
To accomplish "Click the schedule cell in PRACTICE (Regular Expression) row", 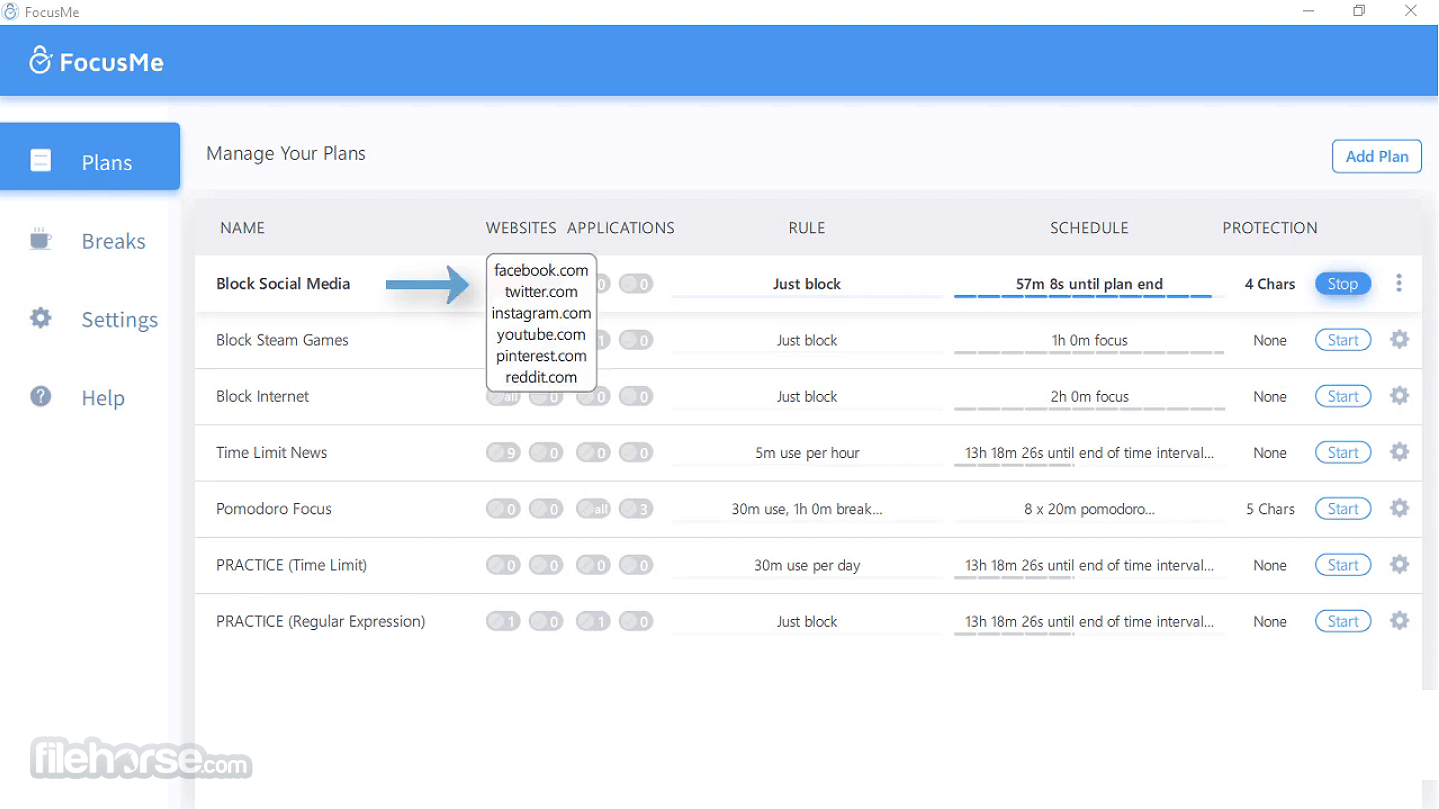I will 1089,621.
